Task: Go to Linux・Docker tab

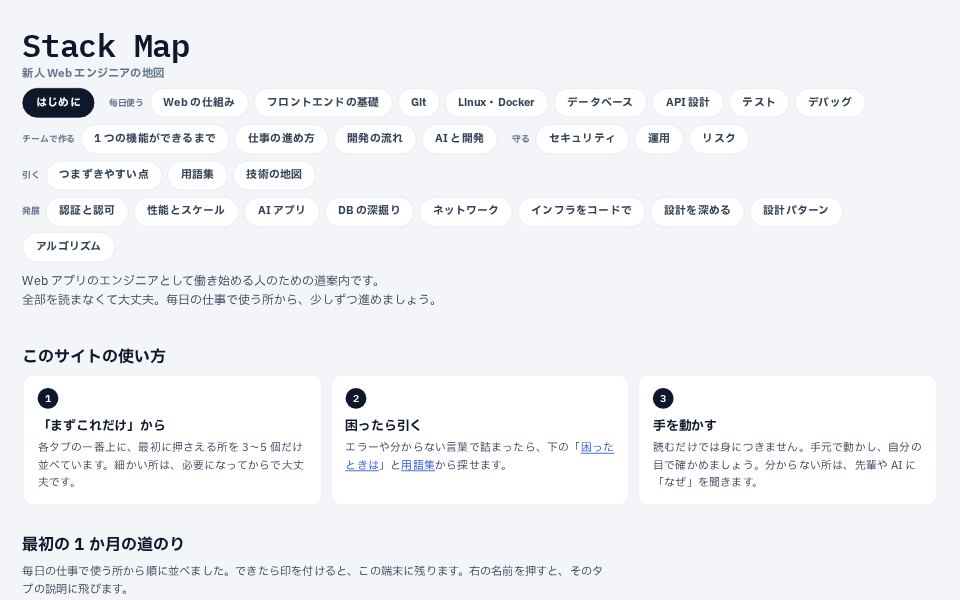Action: (497, 102)
